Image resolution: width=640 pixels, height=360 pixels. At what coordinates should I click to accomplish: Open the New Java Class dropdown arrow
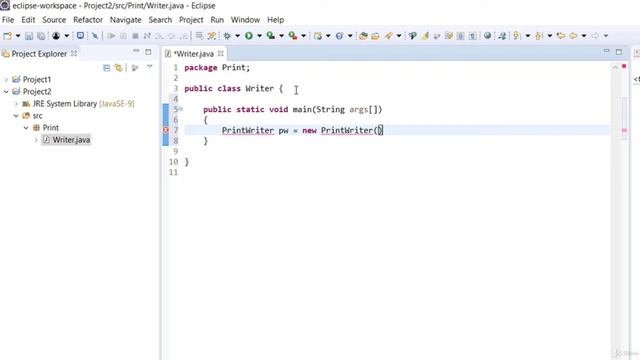(350, 36)
